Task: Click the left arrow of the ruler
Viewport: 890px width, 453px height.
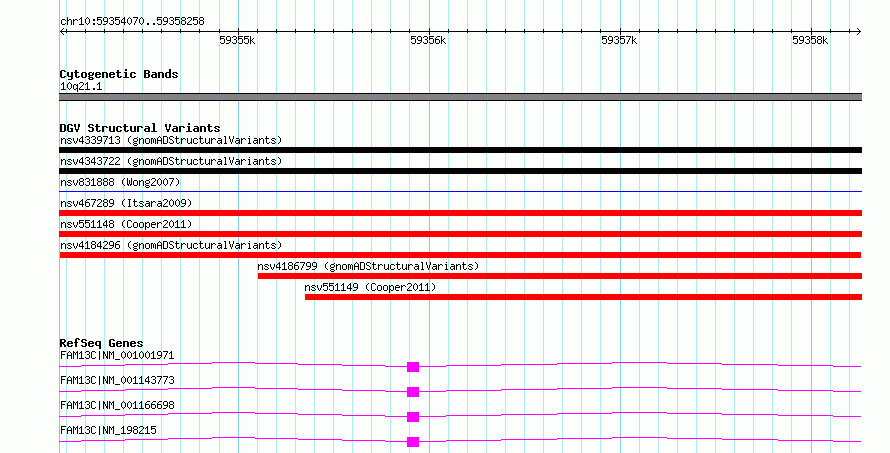Action: coord(62,32)
